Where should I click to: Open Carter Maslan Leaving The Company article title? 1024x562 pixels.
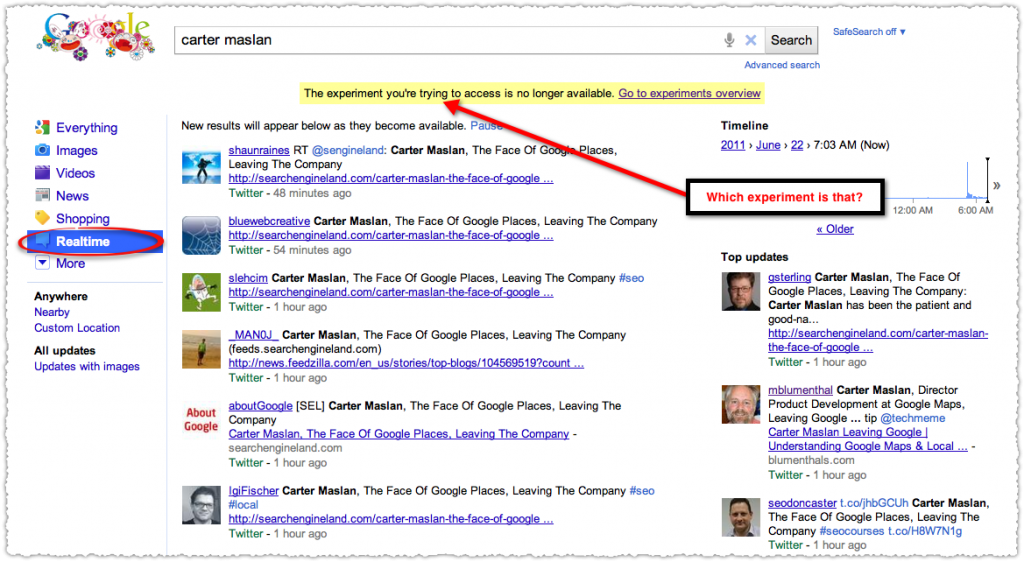tap(399, 434)
